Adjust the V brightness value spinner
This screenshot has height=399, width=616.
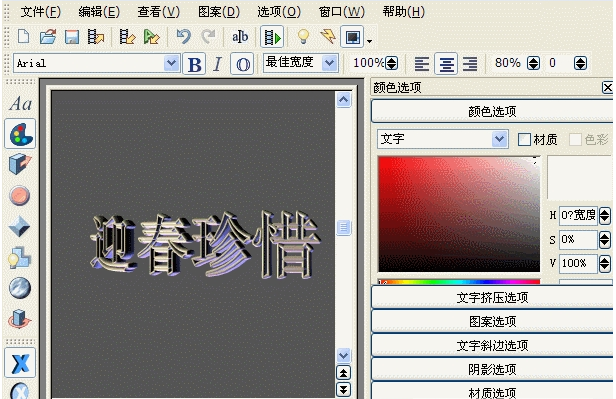tap(605, 264)
